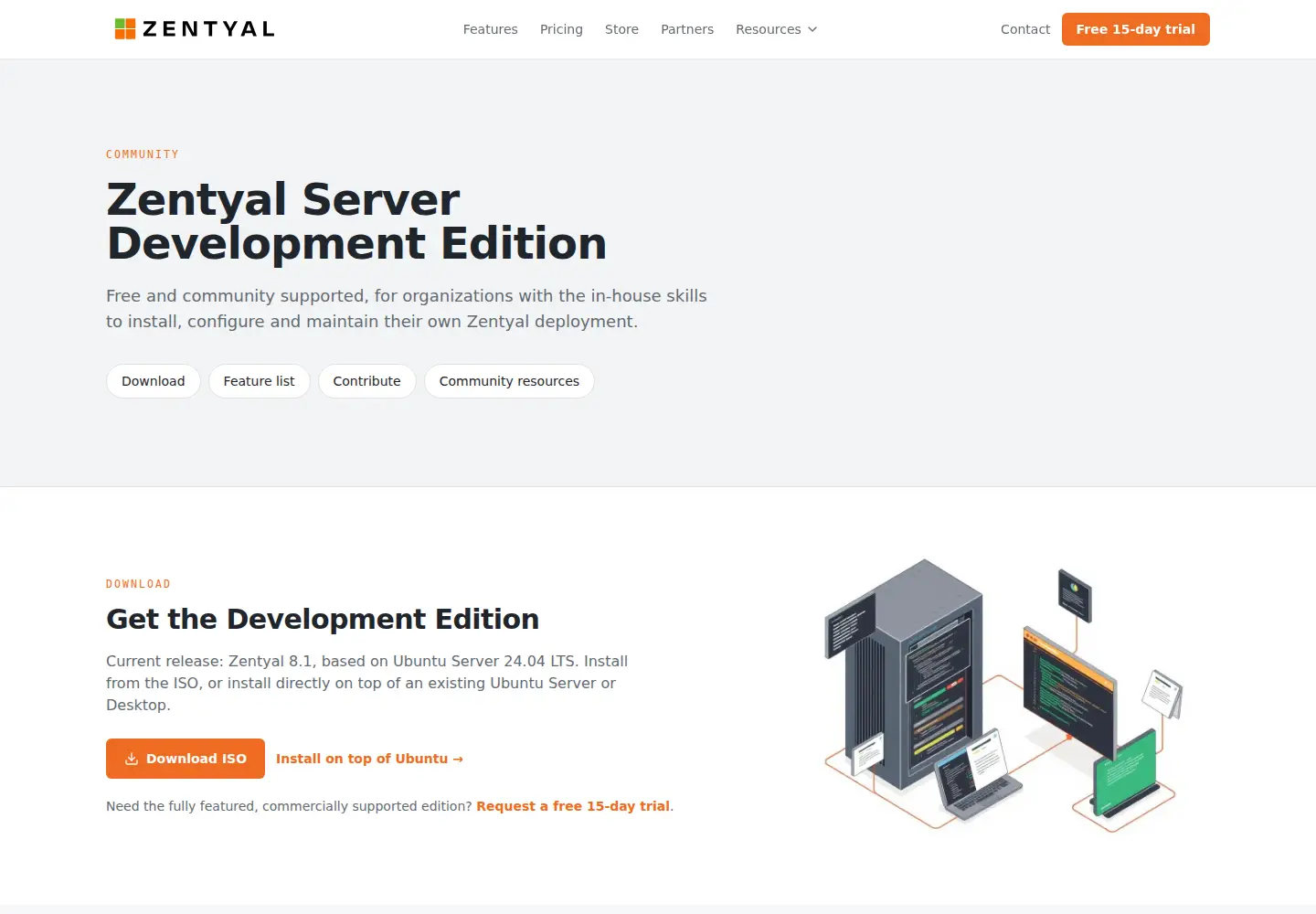Image resolution: width=1316 pixels, height=914 pixels.
Task: Select the Feature list pill button
Action: [260, 381]
